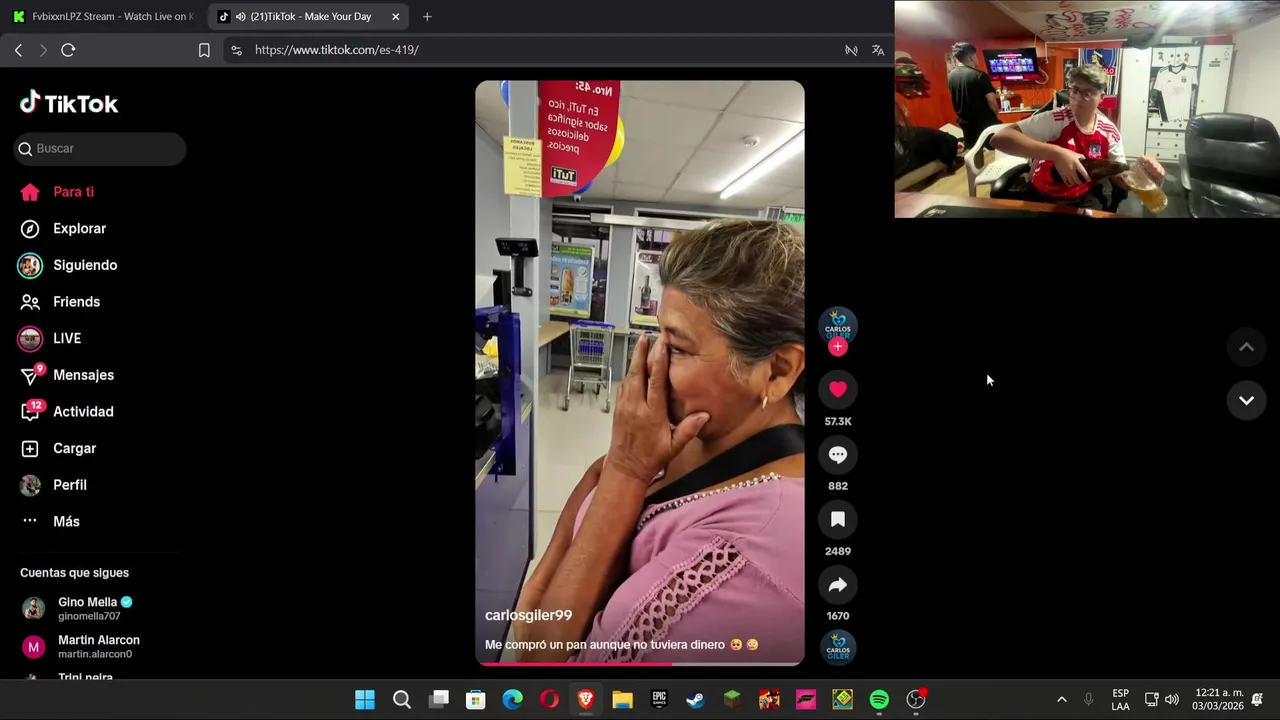Launch Minecraft from the taskbar

coord(733,700)
